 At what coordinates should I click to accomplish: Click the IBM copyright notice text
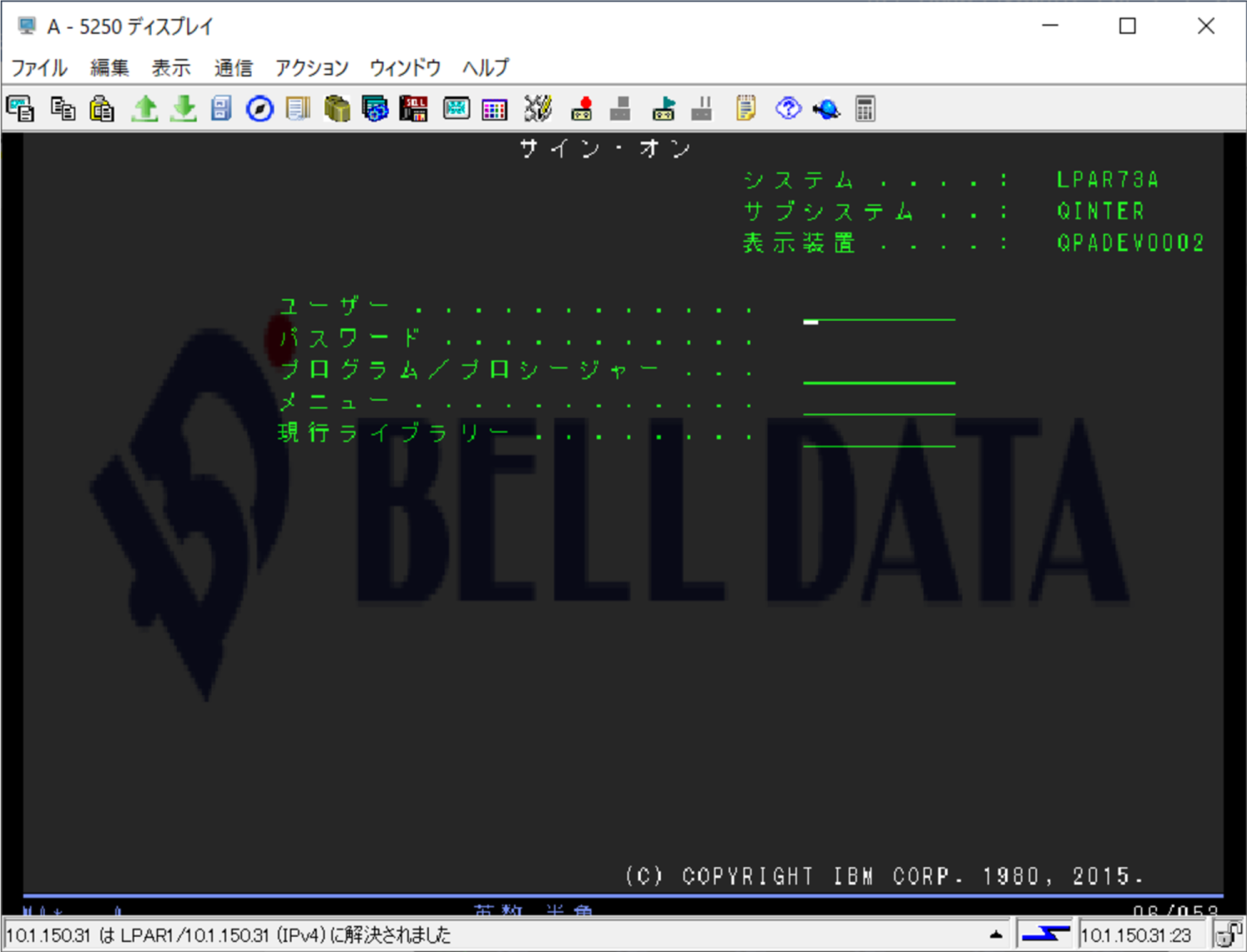[x=884, y=876]
